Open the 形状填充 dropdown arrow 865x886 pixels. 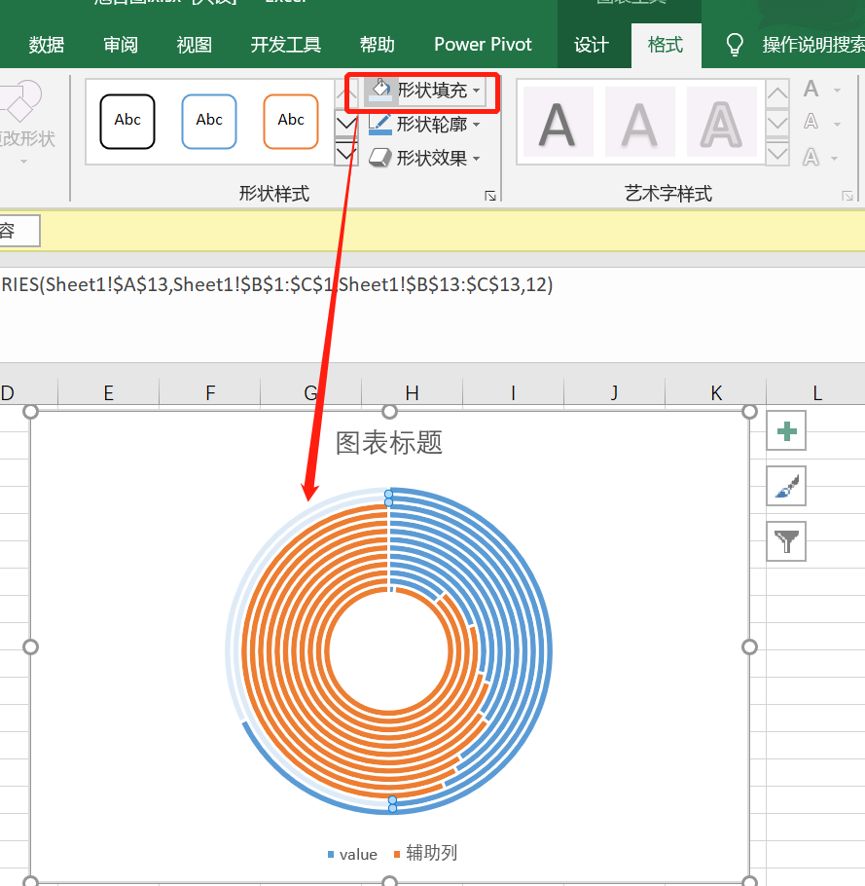pyautogui.click(x=476, y=90)
